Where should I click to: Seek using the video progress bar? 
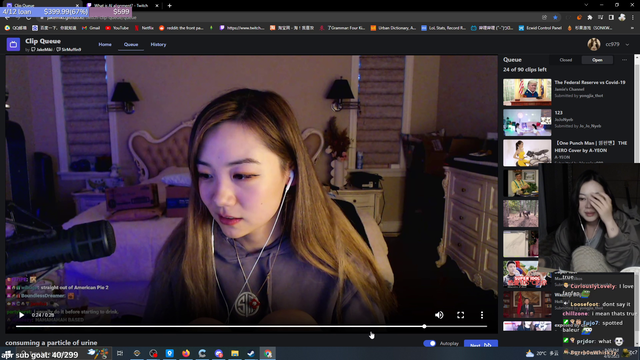tap(251, 327)
